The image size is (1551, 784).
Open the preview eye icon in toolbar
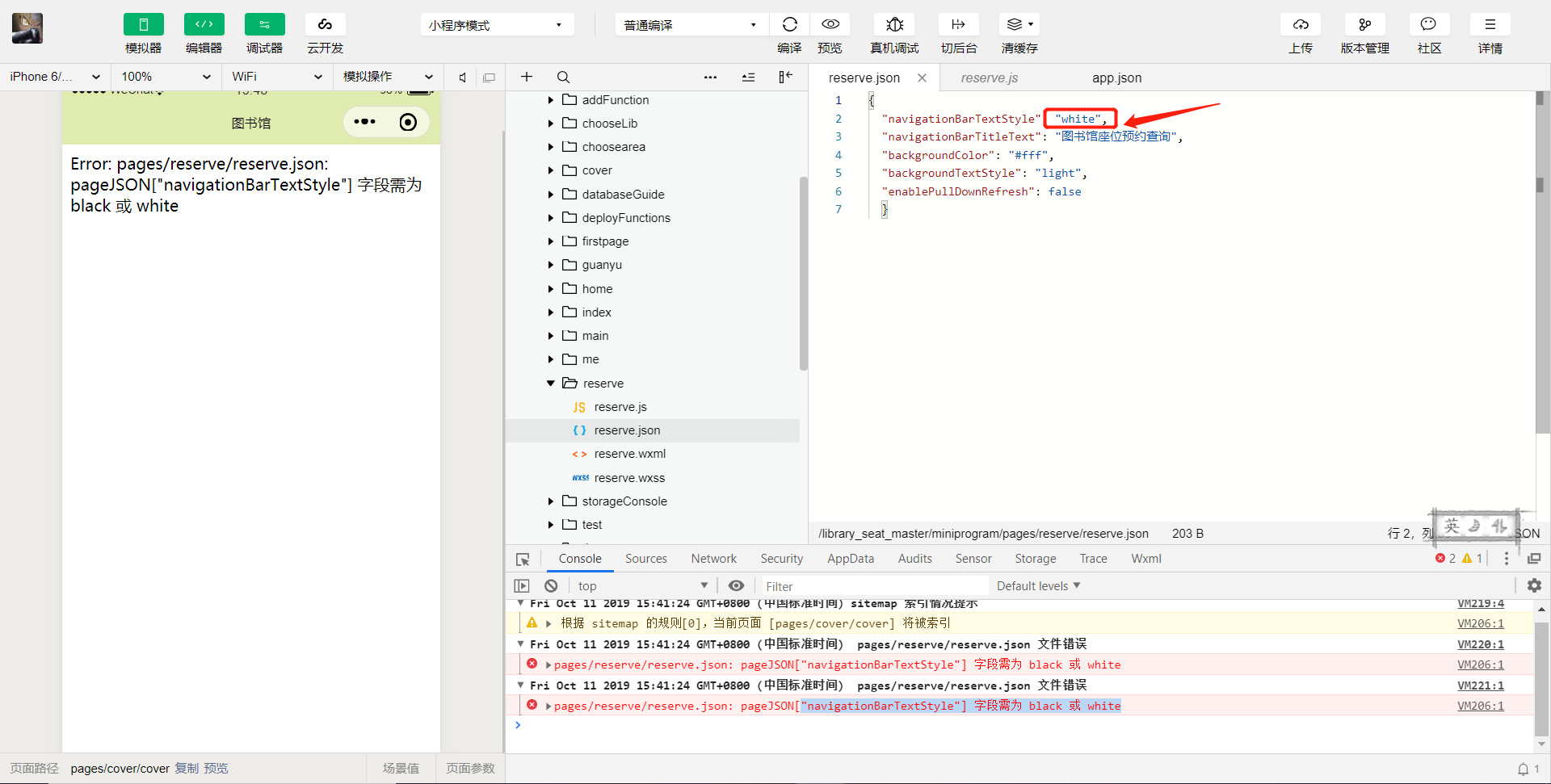(x=830, y=25)
